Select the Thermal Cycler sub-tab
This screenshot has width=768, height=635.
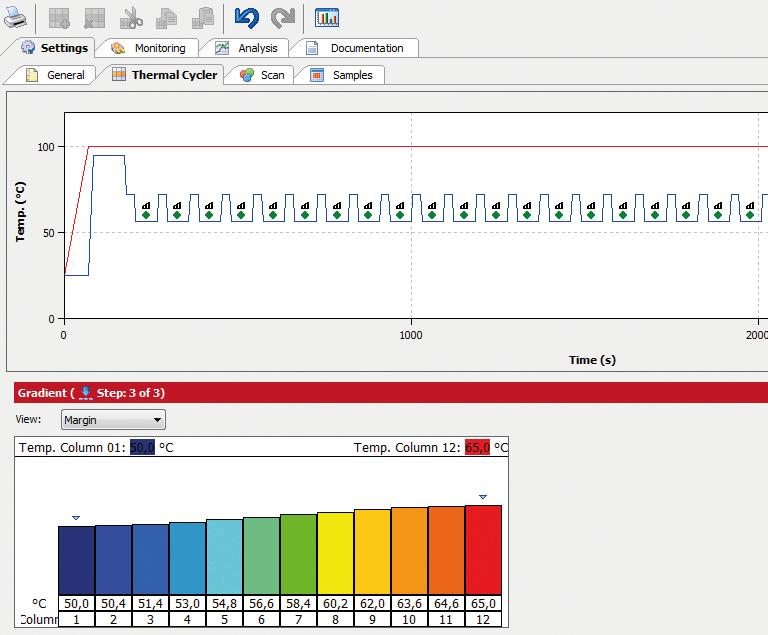coord(165,75)
